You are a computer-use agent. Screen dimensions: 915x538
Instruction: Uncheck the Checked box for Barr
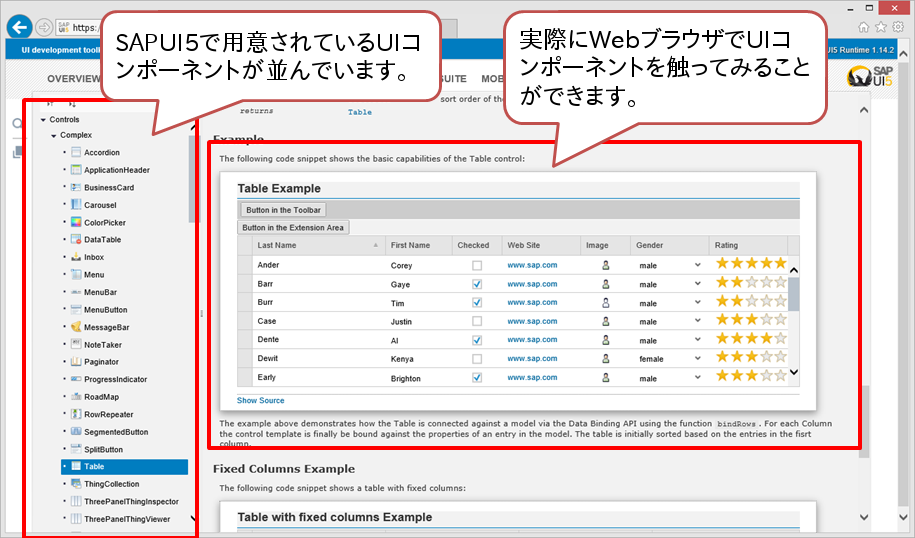477,284
